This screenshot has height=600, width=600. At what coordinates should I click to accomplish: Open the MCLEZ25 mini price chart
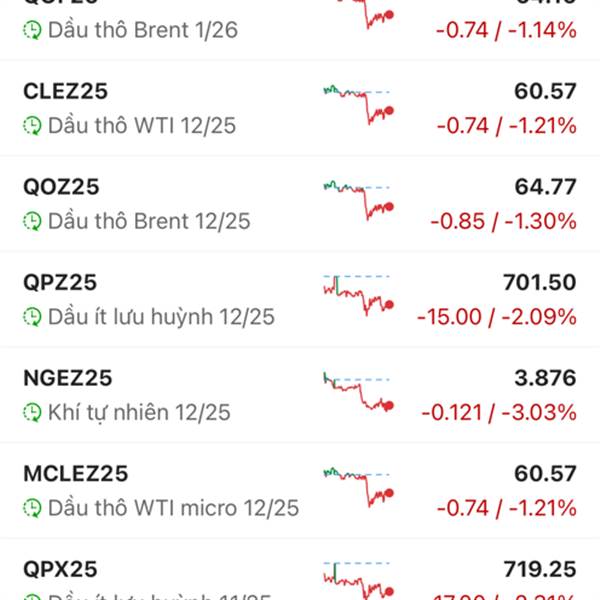pyautogui.click(x=358, y=485)
